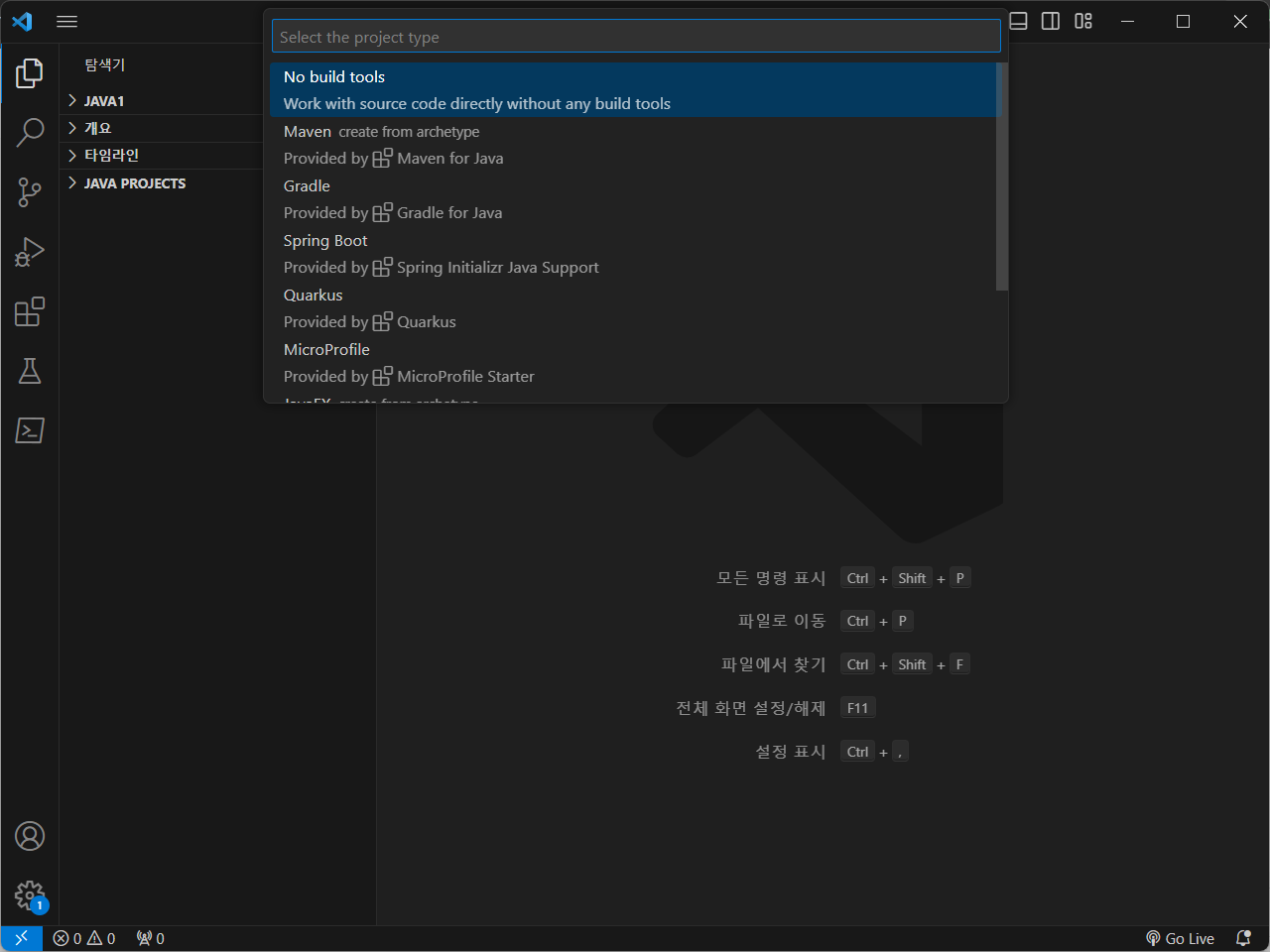Click Provided by Spring Initializr Java Support
The height and width of the screenshot is (952, 1270).
tap(441, 267)
